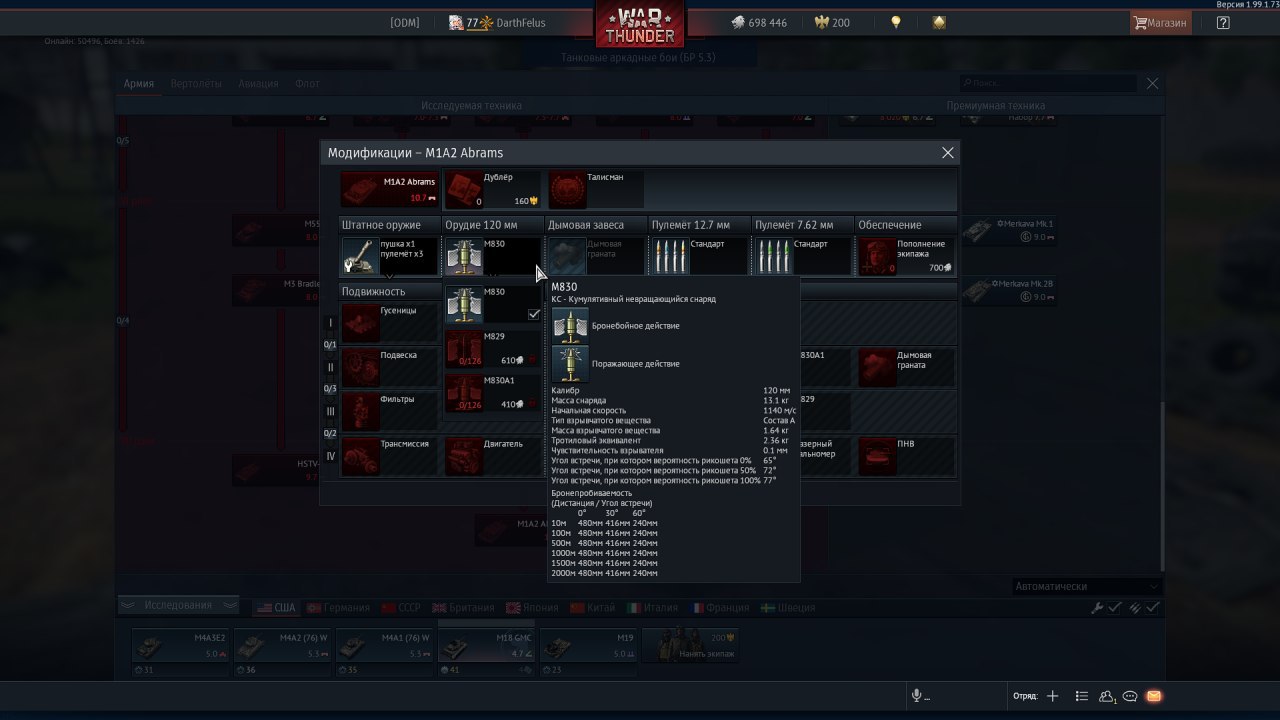Select the M4A1 (76) W crew slot

coord(384,646)
